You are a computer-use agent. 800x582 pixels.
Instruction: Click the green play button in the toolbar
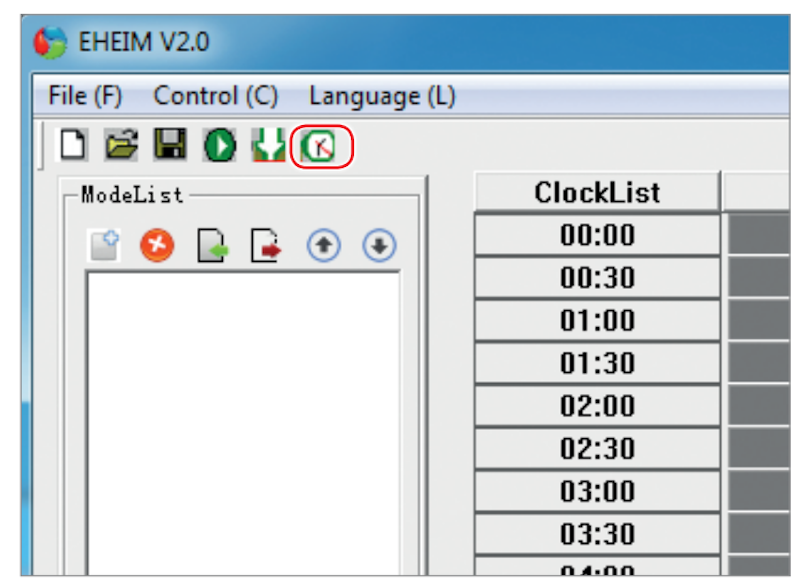[x=220, y=145]
